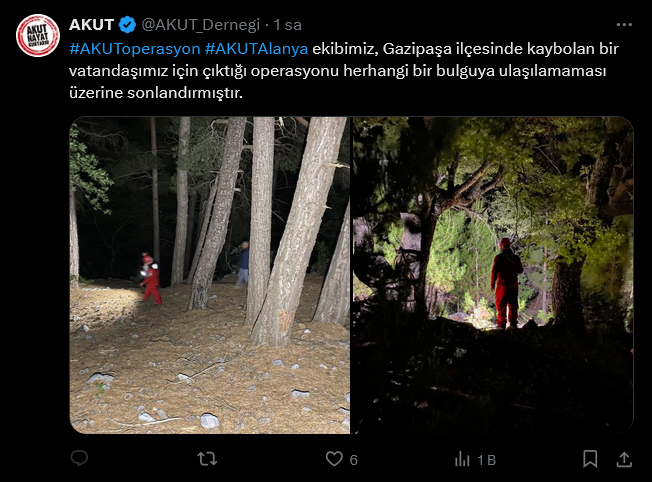Open the three-dot more options menu
The width and height of the screenshot is (652, 482).
[x=624, y=25]
